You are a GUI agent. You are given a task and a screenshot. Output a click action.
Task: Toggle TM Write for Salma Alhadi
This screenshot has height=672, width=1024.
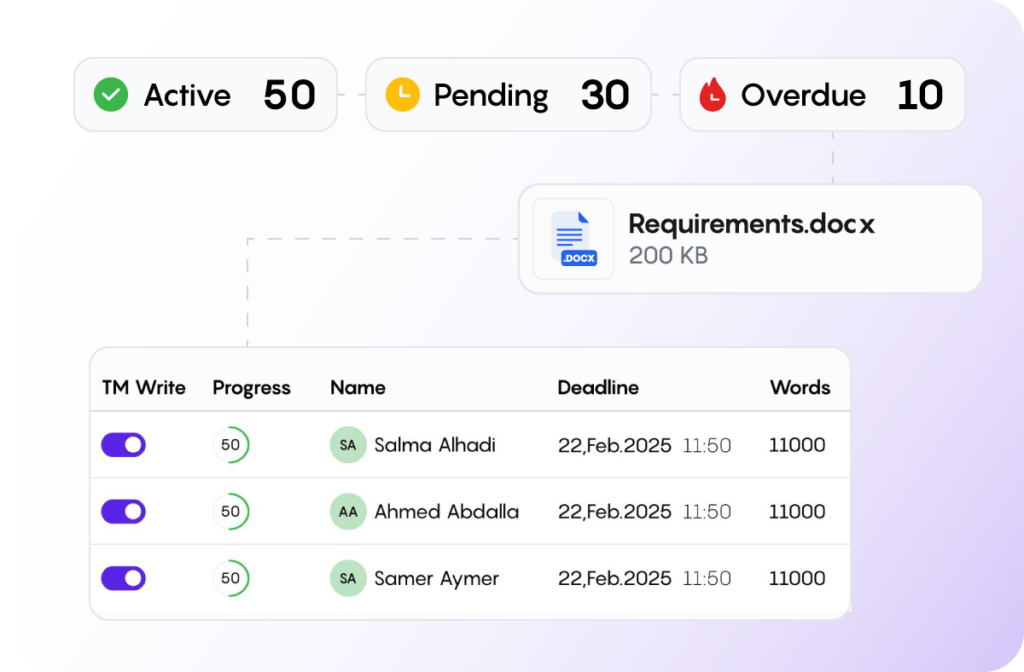tap(123, 444)
